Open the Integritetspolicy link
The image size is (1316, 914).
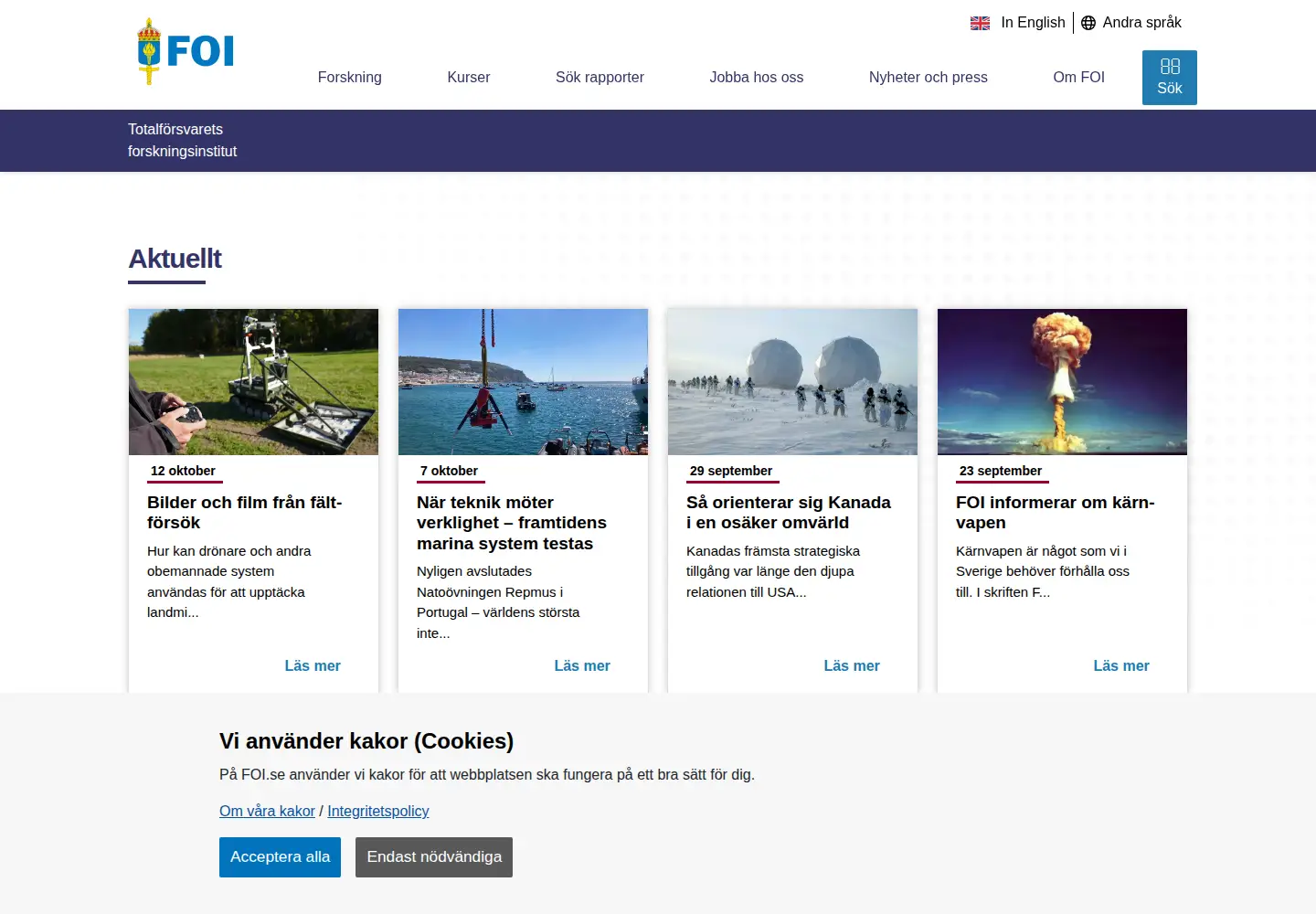378,812
